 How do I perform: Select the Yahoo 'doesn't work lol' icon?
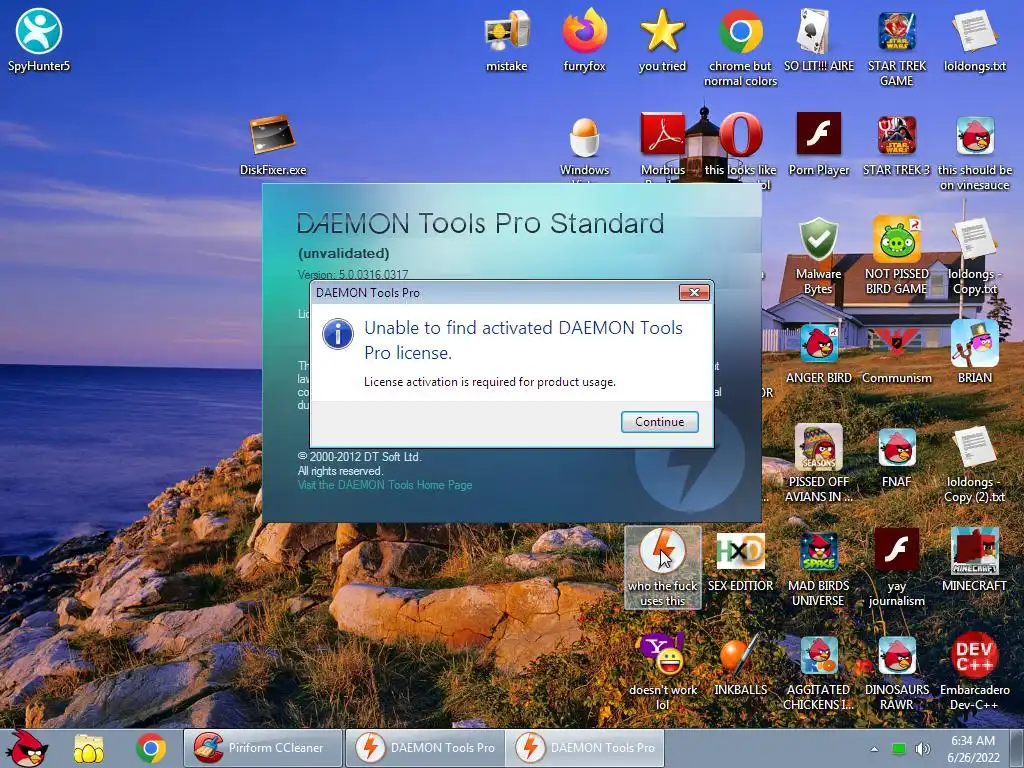663,671
